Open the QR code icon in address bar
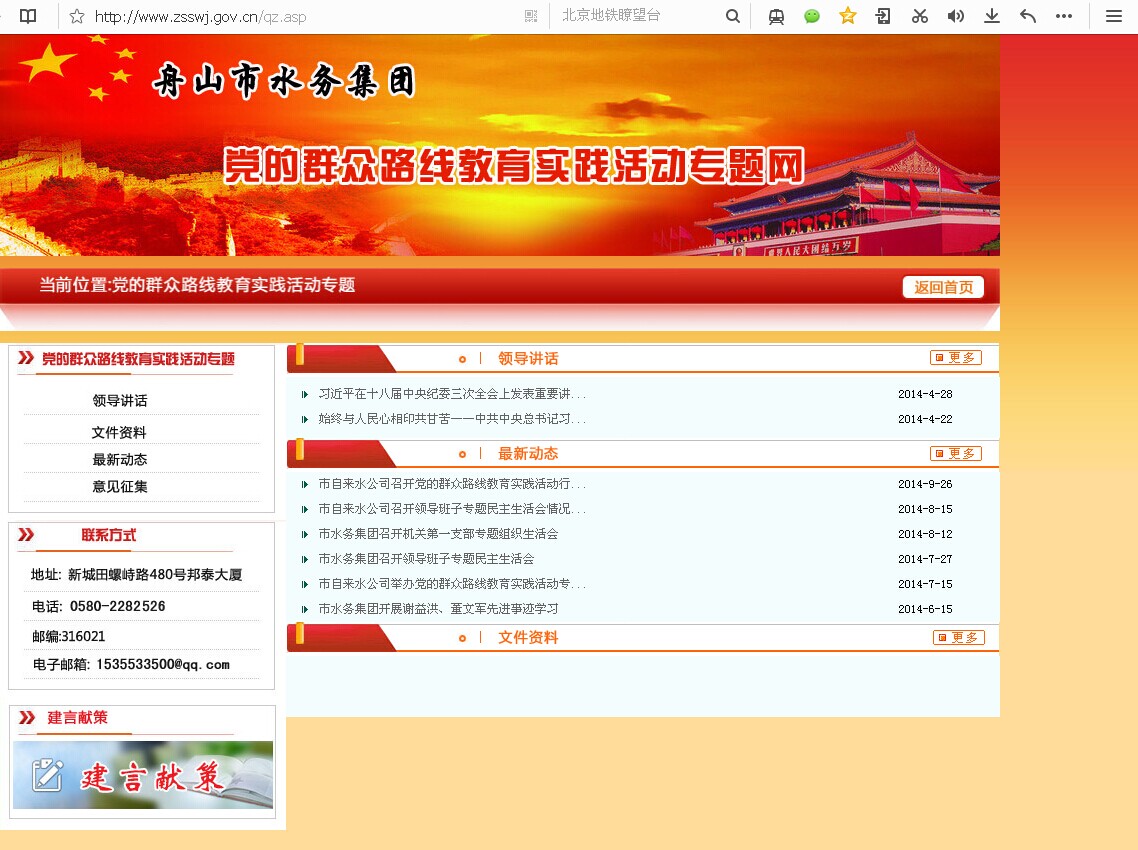This screenshot has width=1138, height=850. click(x=531, y=16)
